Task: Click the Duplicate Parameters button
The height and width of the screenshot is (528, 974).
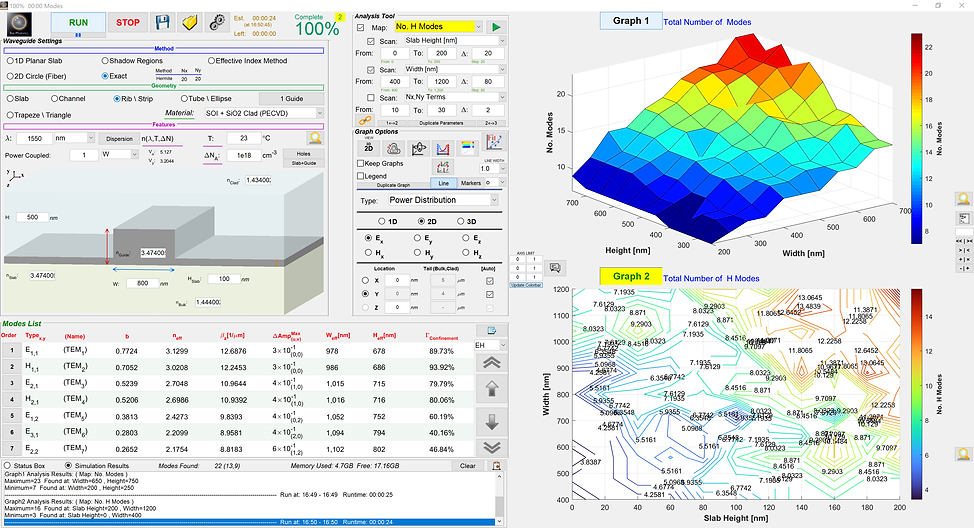Action: 441,123
